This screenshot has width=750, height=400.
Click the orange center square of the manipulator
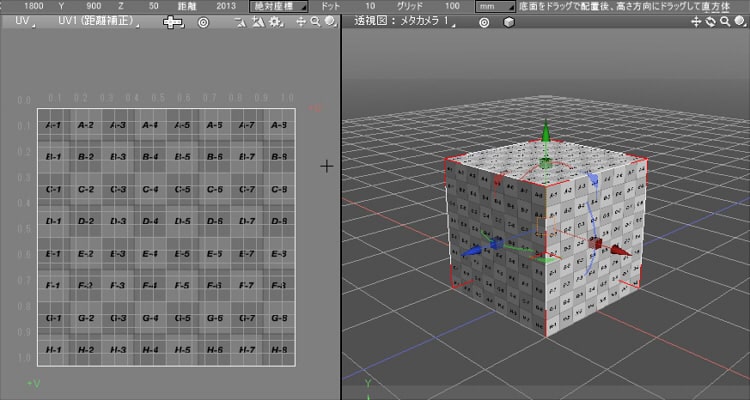tap(546, 226)
